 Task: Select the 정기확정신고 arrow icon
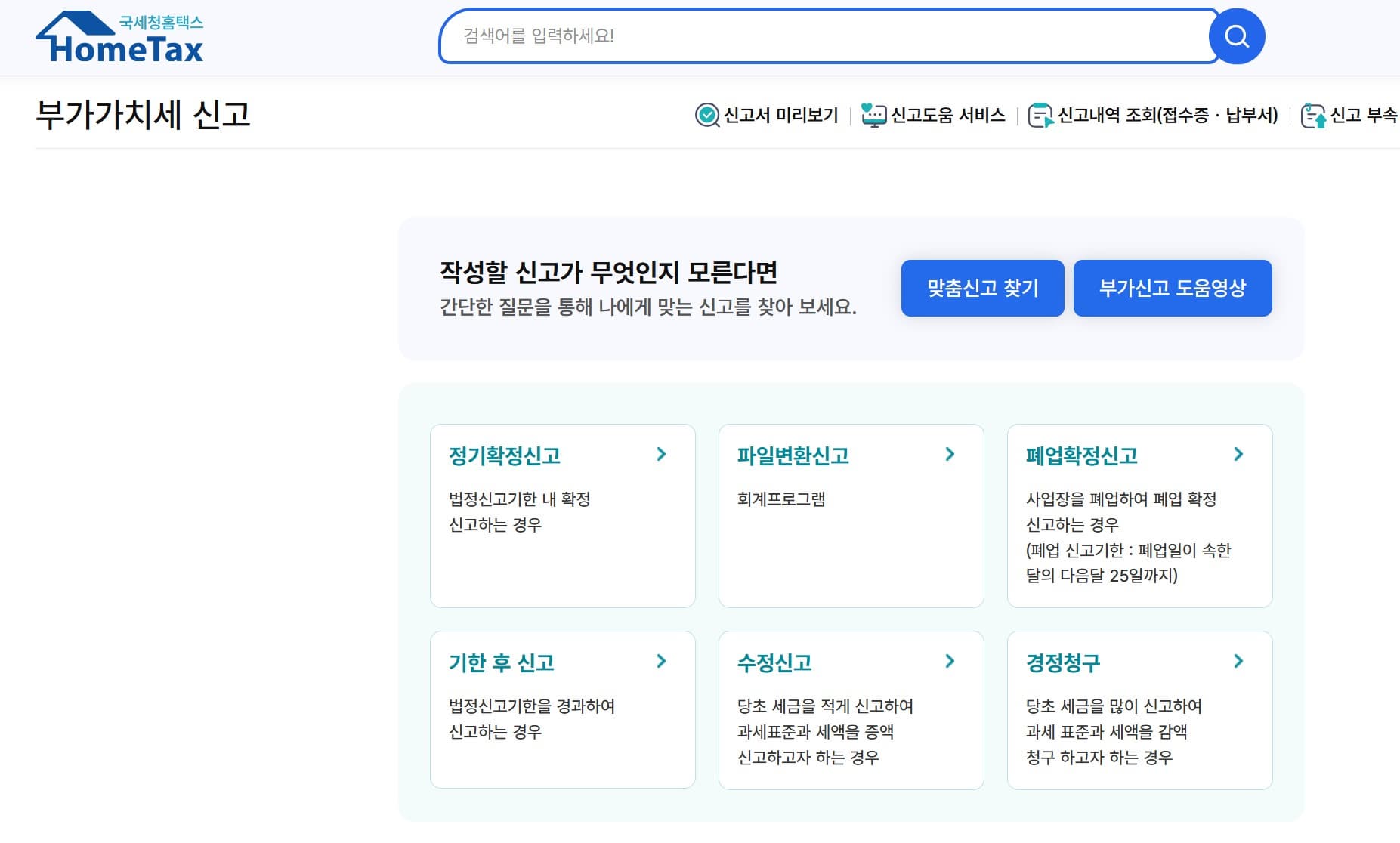tap(663, 454)
